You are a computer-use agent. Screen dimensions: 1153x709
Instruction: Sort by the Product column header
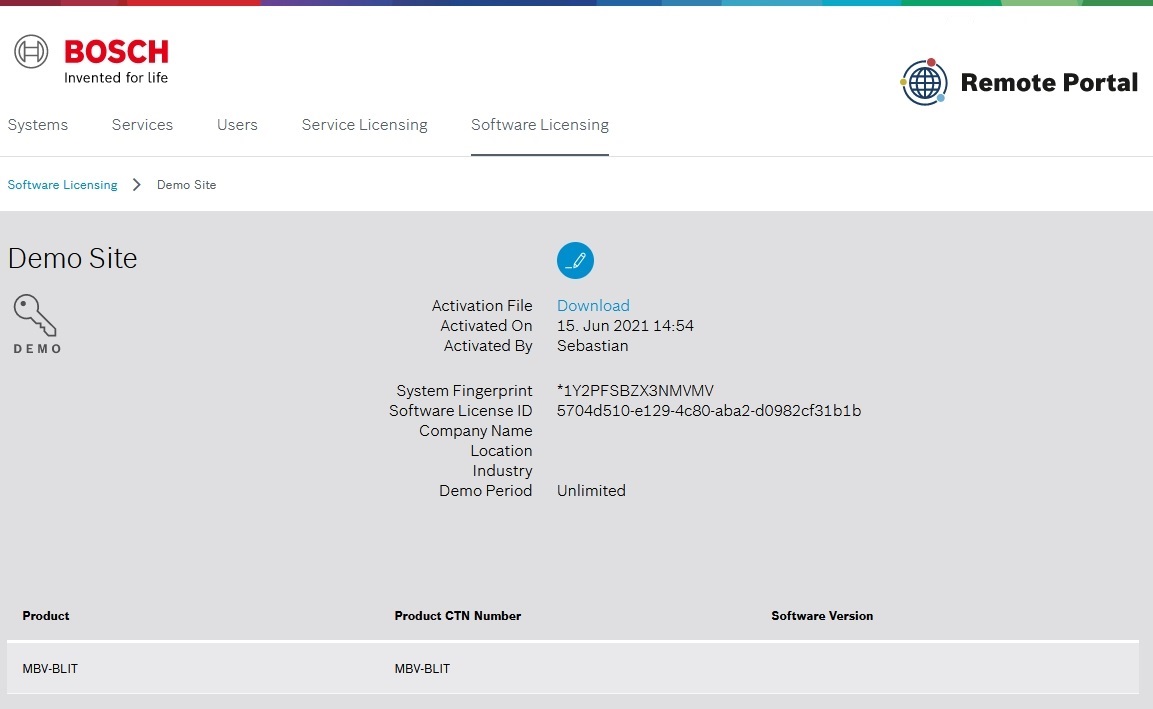[x=45, y=616]
